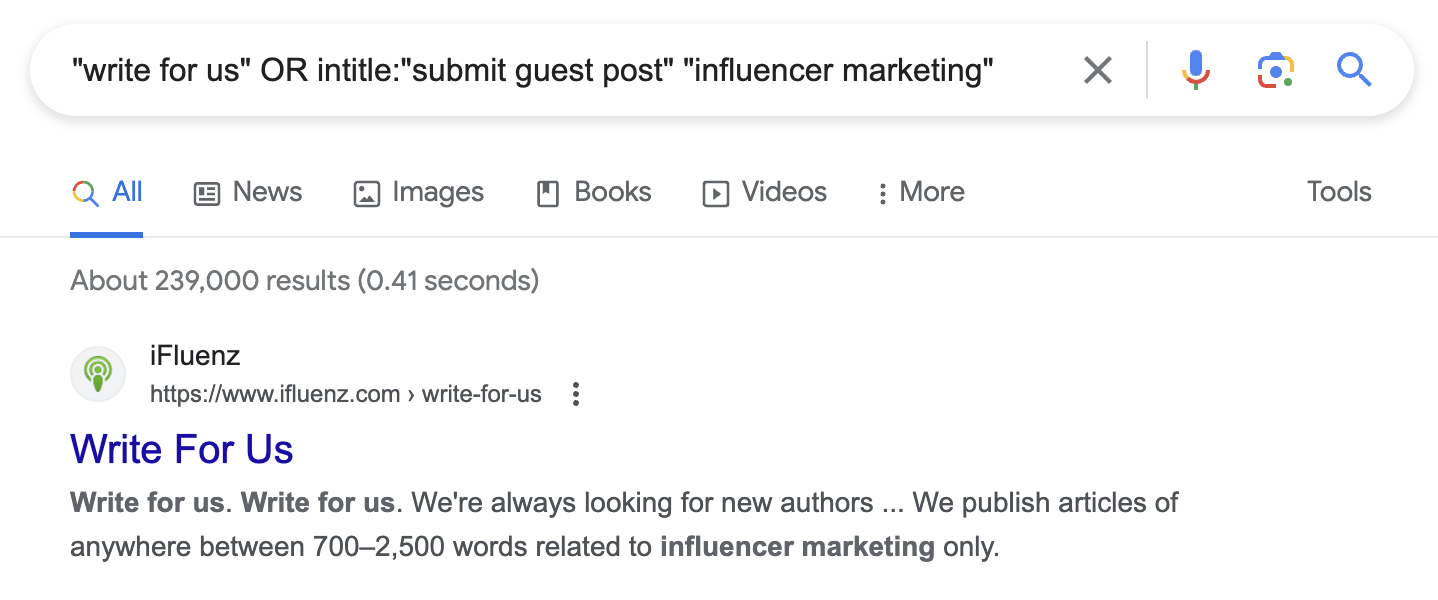This screenshot has height=600, width=1438.
Task: Open Google Lens image search
Action: click(1275, 70)
